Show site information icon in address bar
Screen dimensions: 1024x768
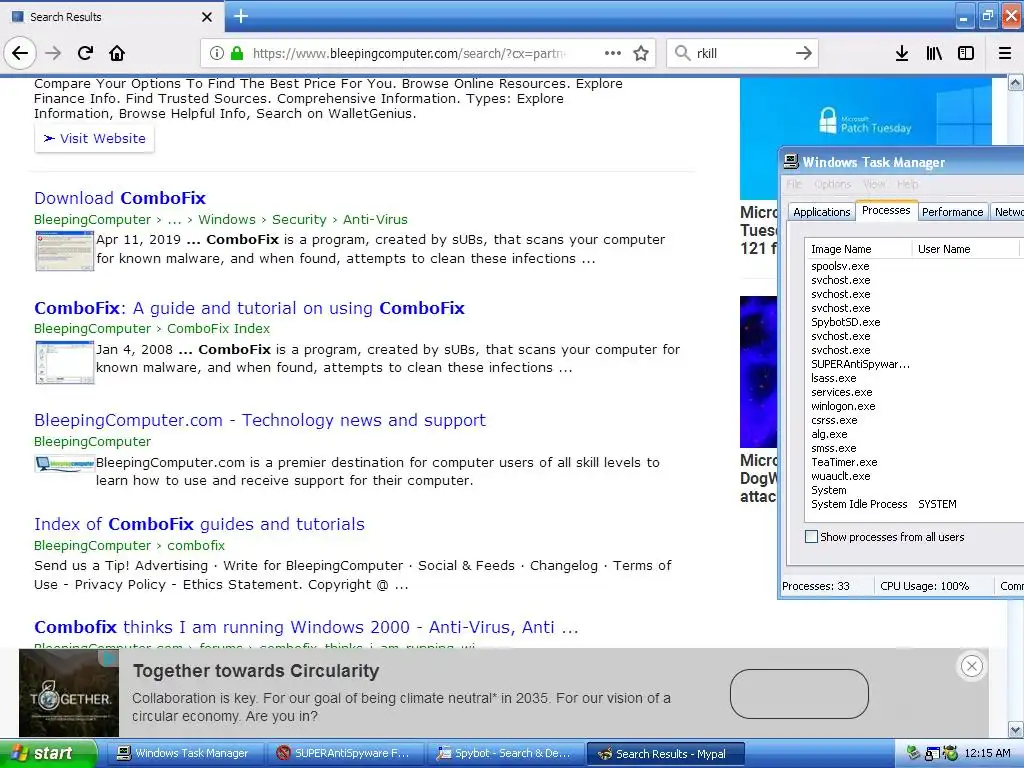(217, 53)
